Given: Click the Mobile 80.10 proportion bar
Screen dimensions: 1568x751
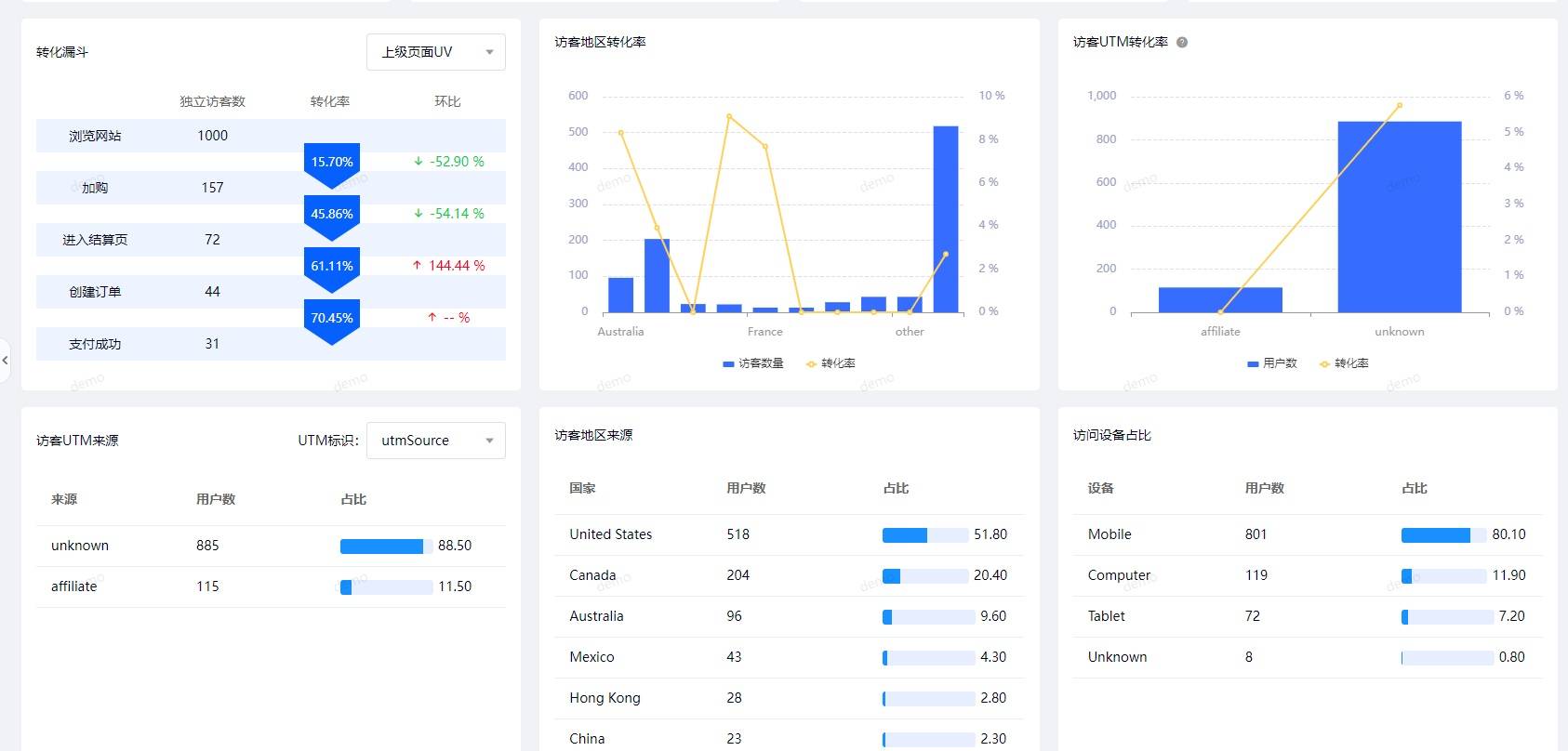Looking at the screenshot, I should click(x=1442, y=535).
